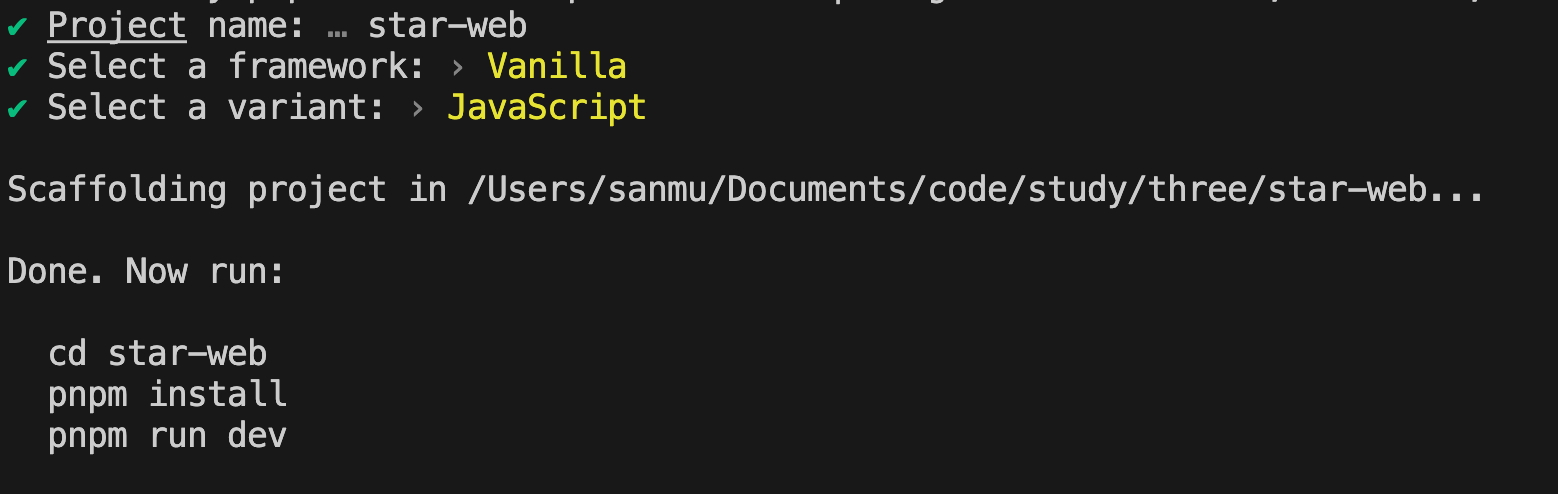
Task: Click the arrow before Vanilla
Action: [458, 68]
